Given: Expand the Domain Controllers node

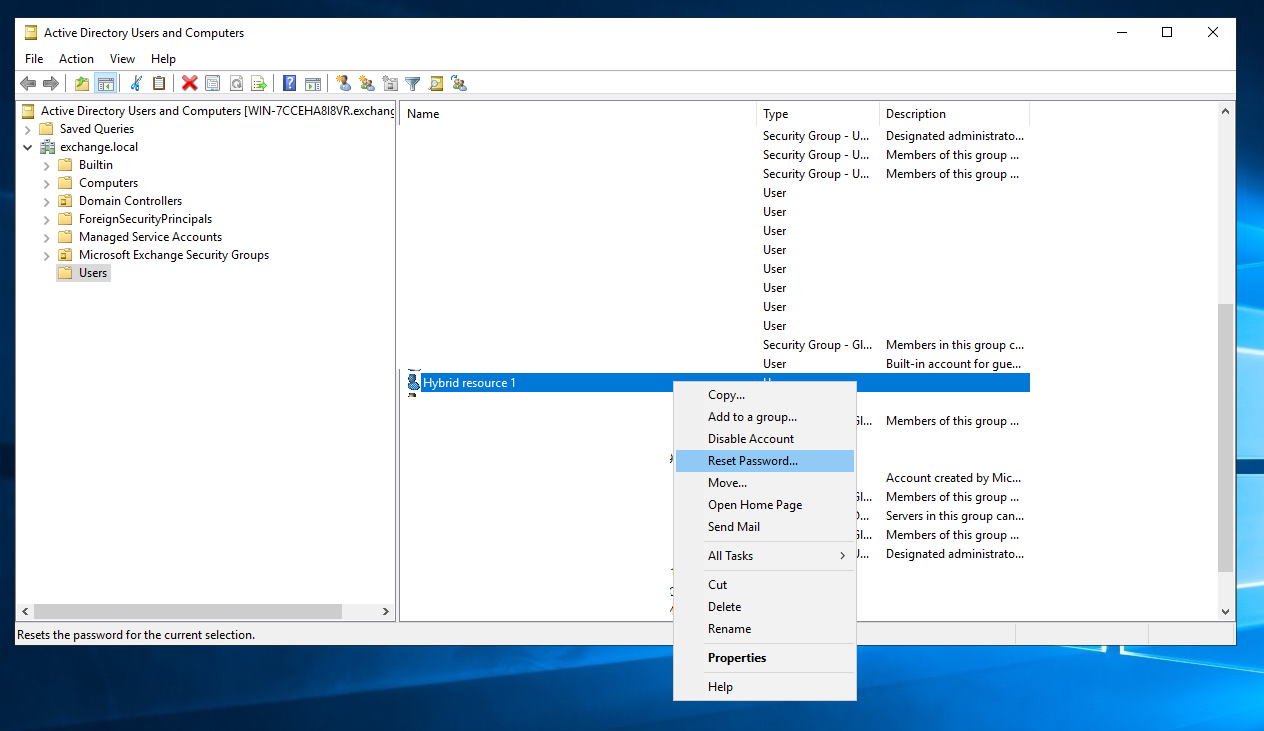Looking at the screenshot, I should (46, 201).
